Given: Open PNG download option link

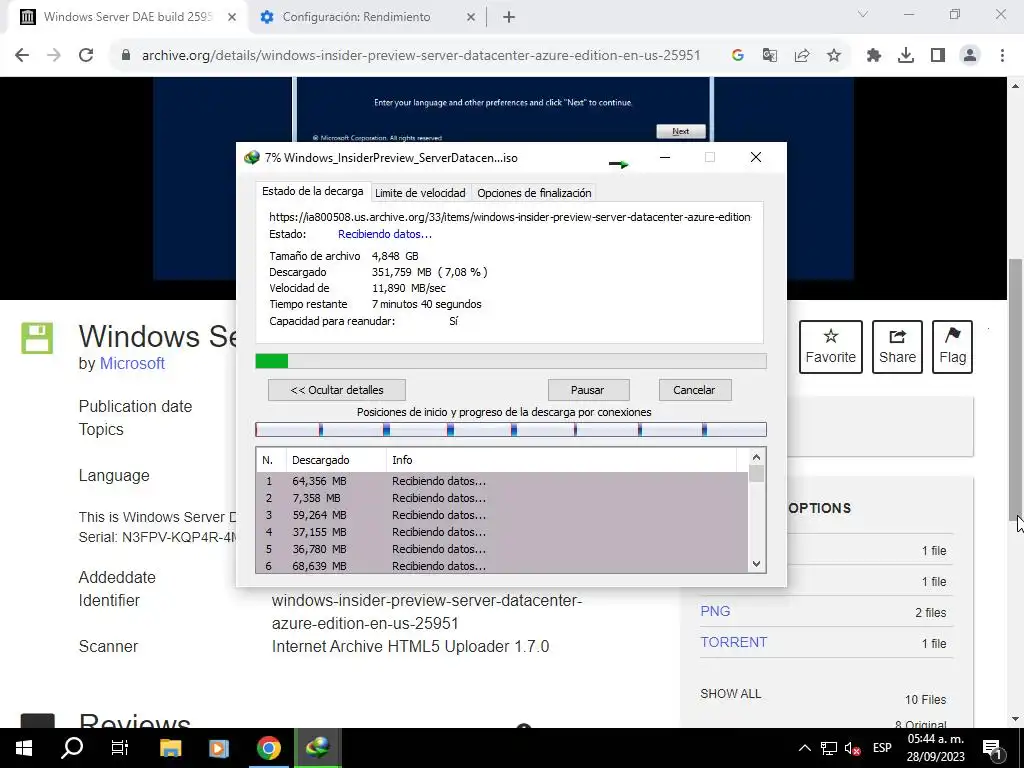Looking at the screenshot, I should pos(715,611).
